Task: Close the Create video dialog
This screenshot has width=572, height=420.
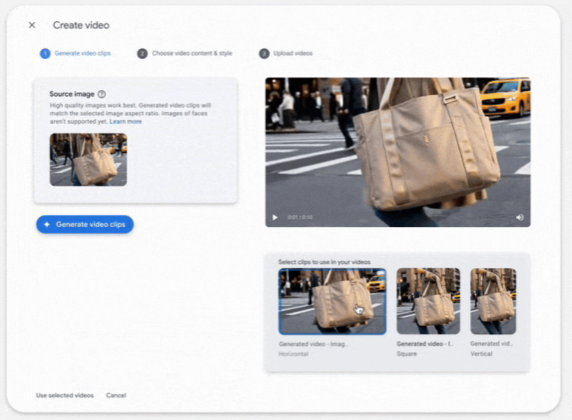Action: click(x=32, y=25)
